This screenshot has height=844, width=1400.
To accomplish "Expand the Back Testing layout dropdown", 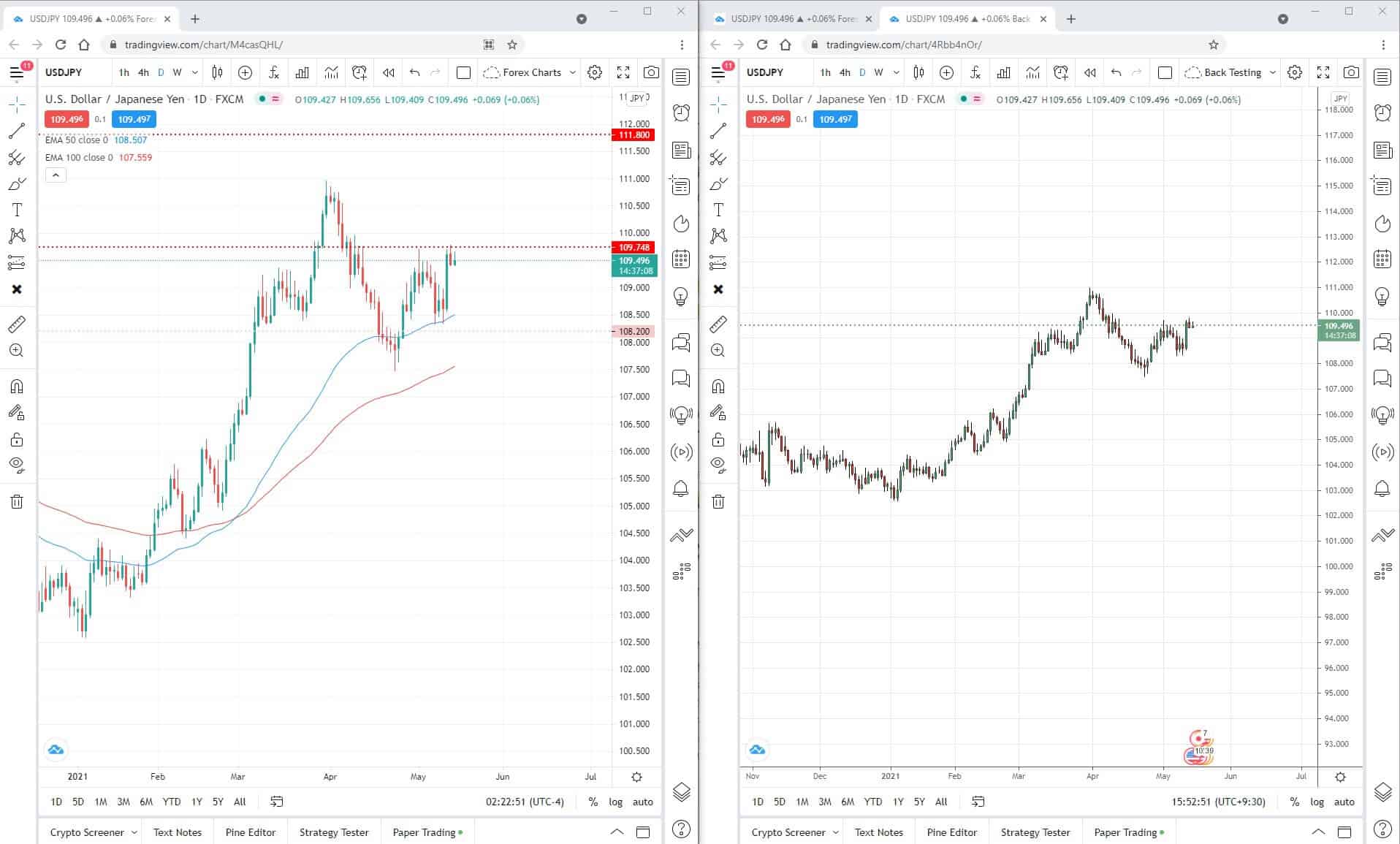I will tap(1274, 72).
